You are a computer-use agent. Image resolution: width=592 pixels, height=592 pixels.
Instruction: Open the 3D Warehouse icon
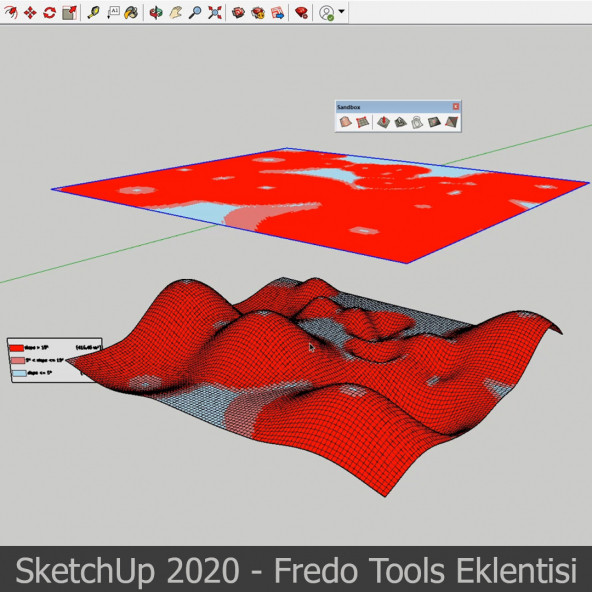click(x=238, y=12)
